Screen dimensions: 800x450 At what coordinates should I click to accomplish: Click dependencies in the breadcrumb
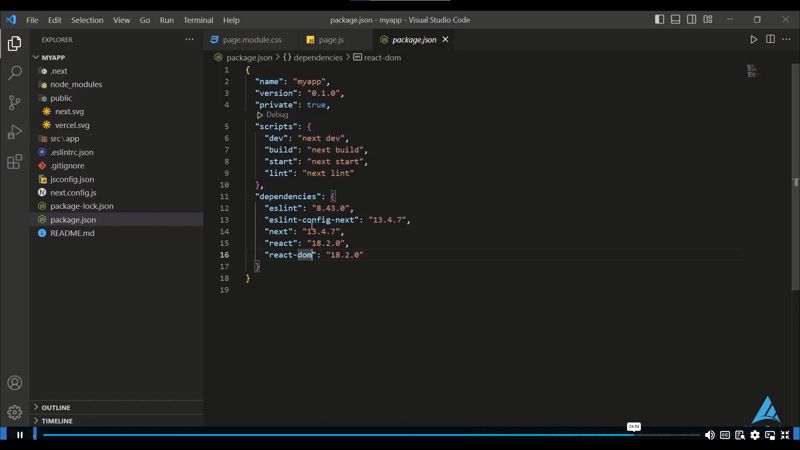click(x=318, y=58)
